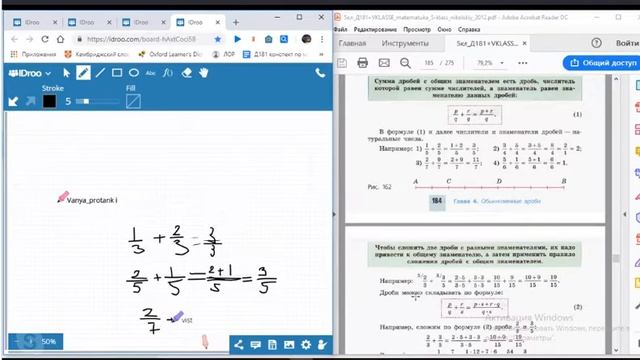The image size is (640, 360).
Task: Click the participants icon in bottom bar
Action: [322, 345]
